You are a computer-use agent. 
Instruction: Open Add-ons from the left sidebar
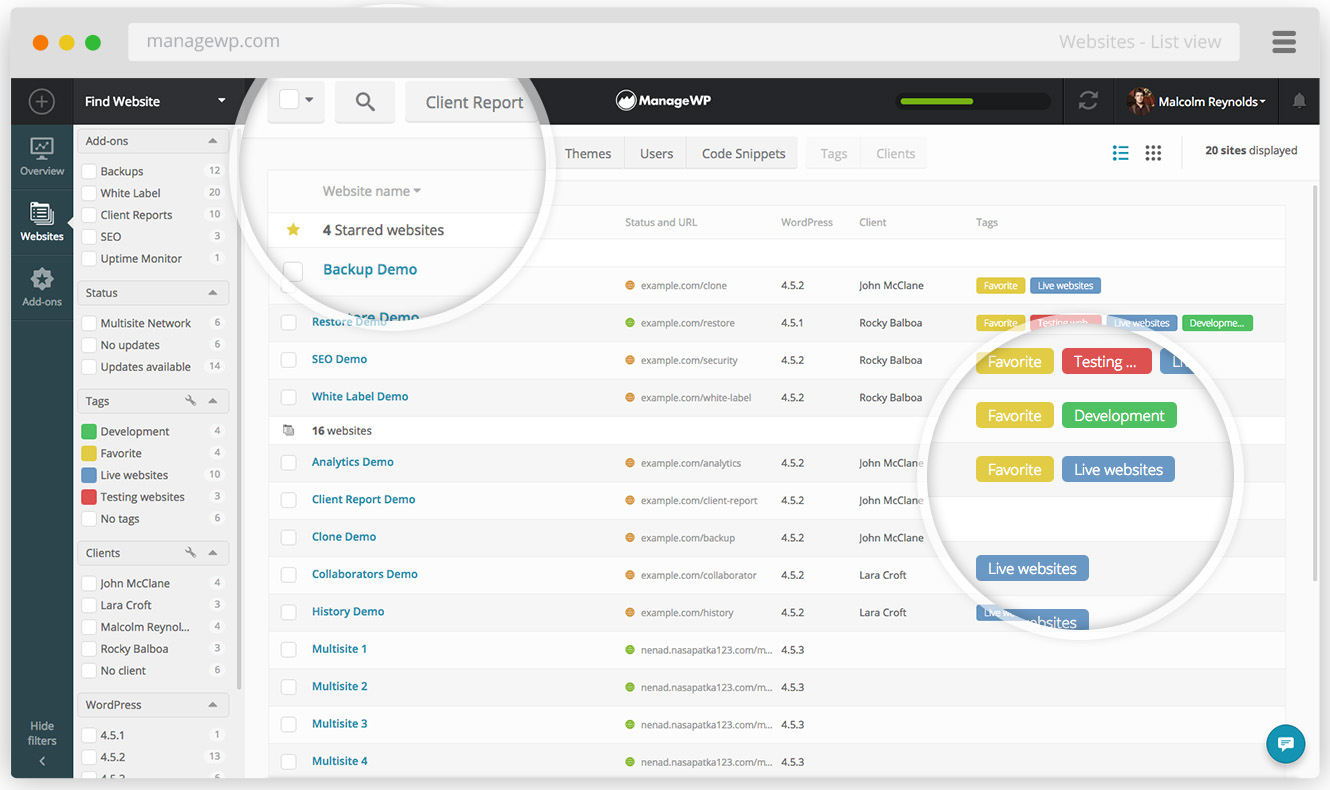(41, 287)
